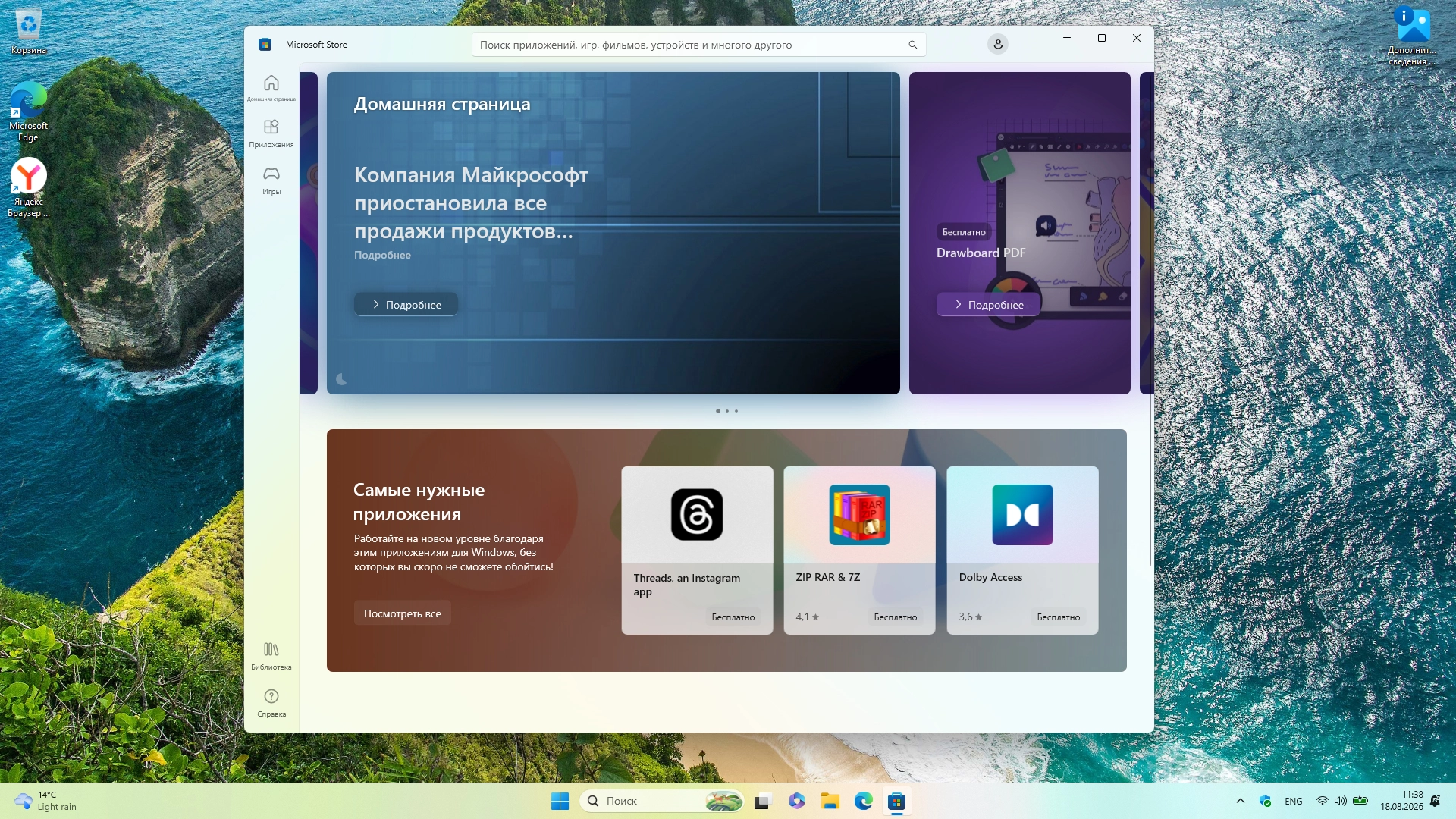Select the first carousel page dot
Viewport: 1456px width, 819px height.
[x=717, y=411]
